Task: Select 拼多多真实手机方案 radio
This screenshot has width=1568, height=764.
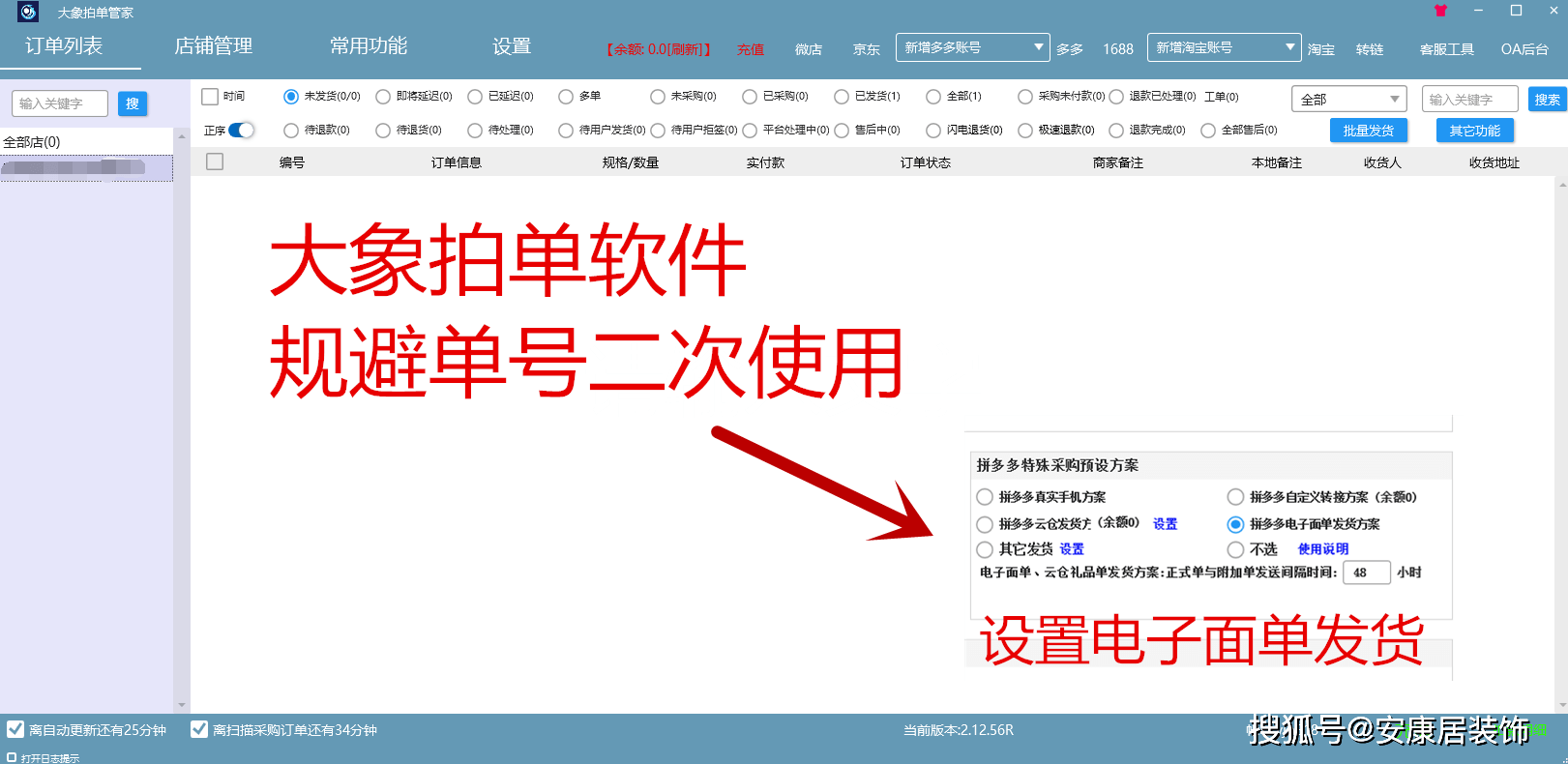Action: click(x=985, y=497)
